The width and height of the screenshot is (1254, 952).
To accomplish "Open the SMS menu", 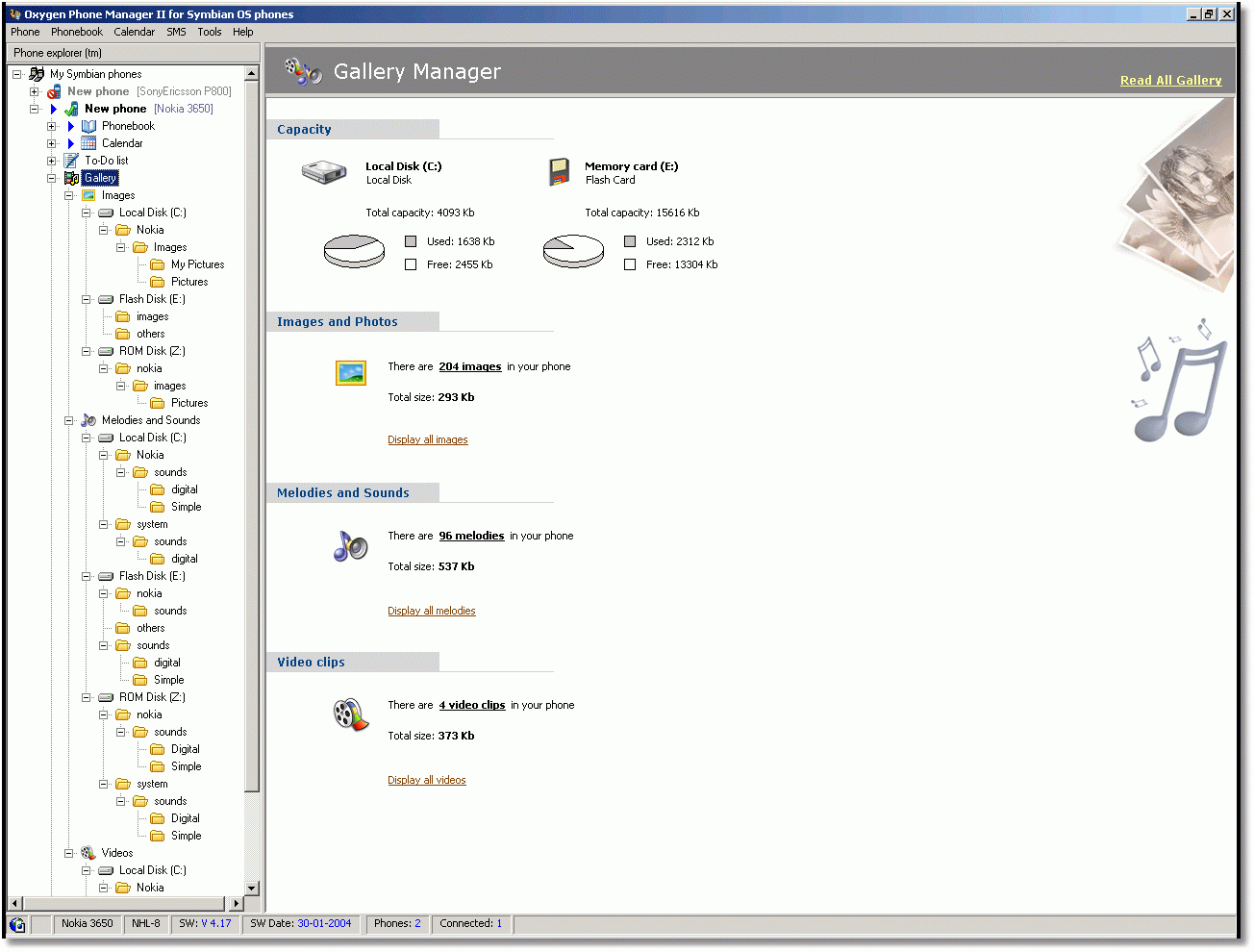I will pos(176,32).
